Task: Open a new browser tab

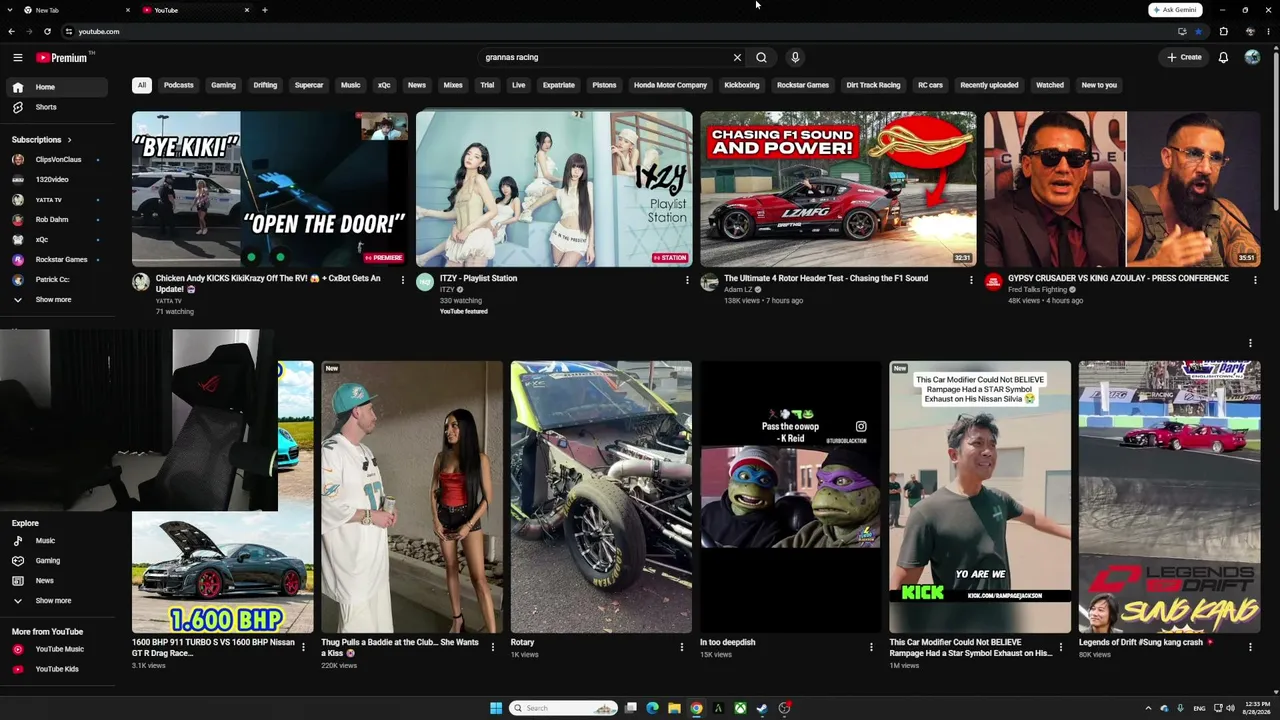Action: (x=265, y=10)
